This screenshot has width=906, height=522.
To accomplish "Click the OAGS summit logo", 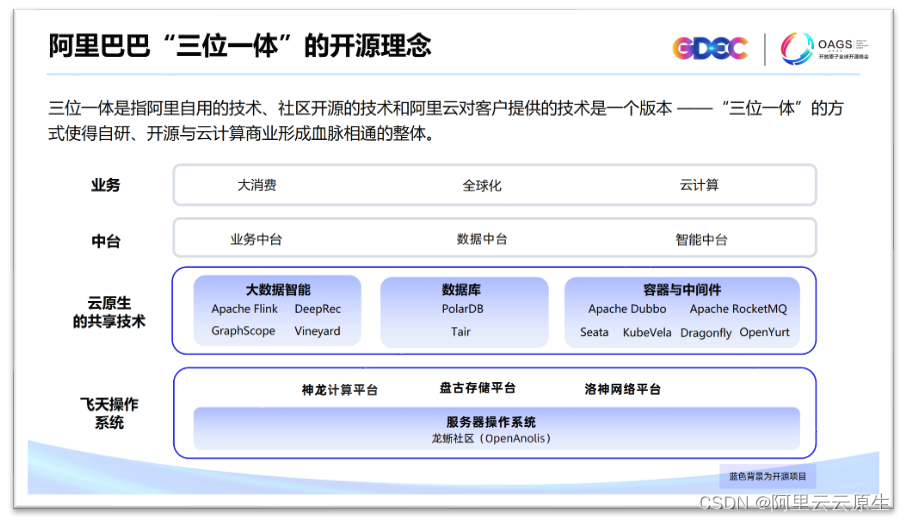I will tap(825, 49).
